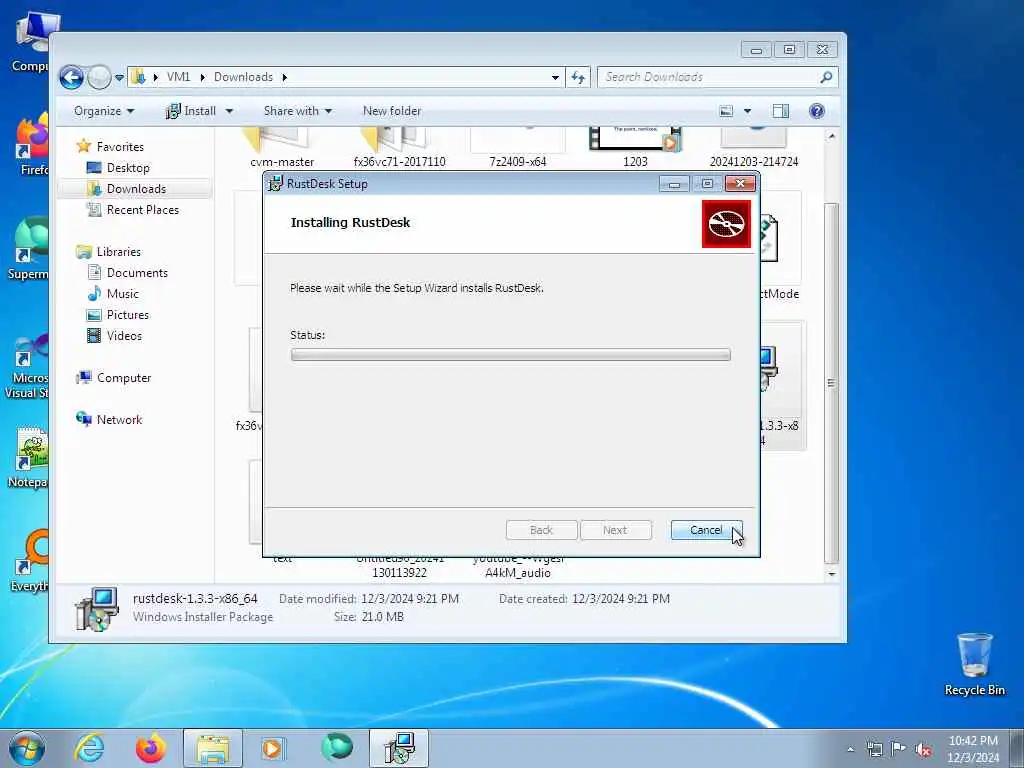Select the fx36vc71-2017110 folder
The image size is (1024, 768).
[400, 148]
